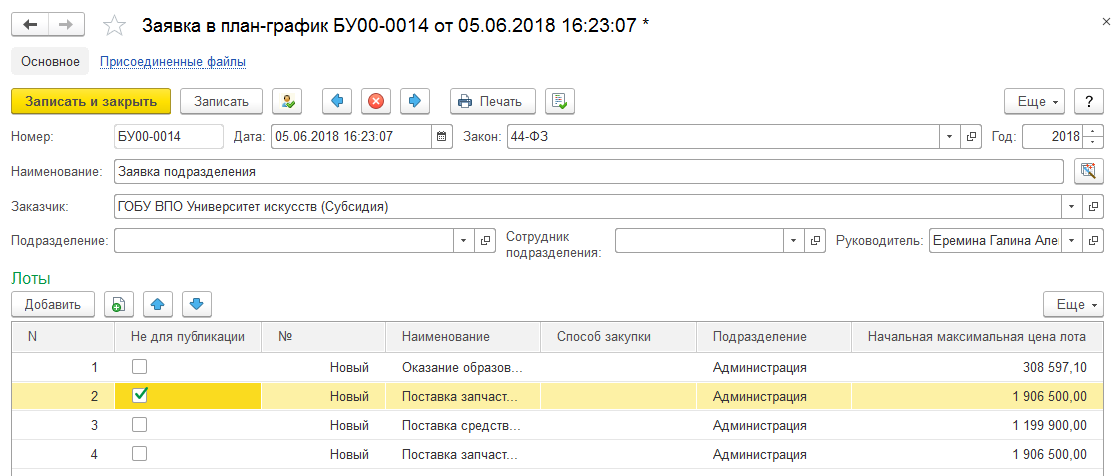Move lot up with blue up arrow
1119x476 pixels.
click(x=158, y=305)
